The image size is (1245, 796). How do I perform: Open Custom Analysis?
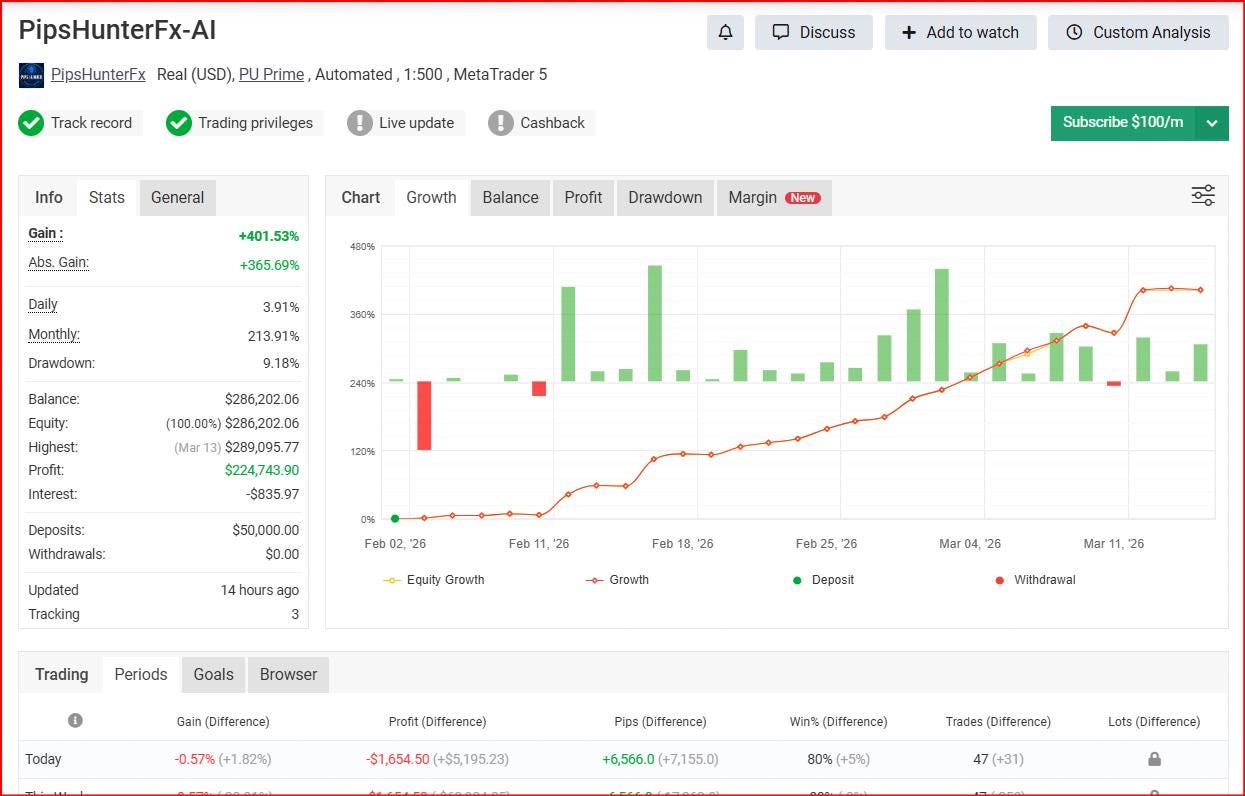(1138, 32)
